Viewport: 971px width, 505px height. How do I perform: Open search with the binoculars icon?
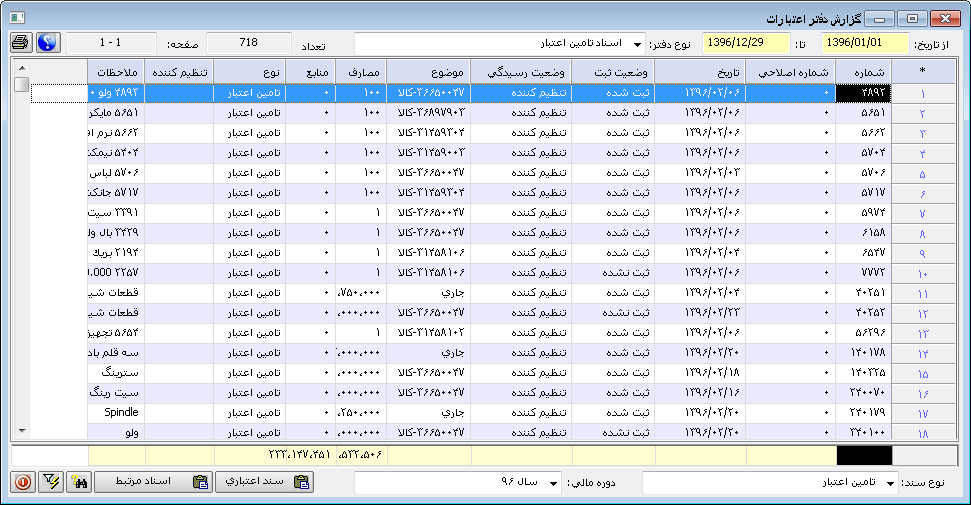coord(79,482)
